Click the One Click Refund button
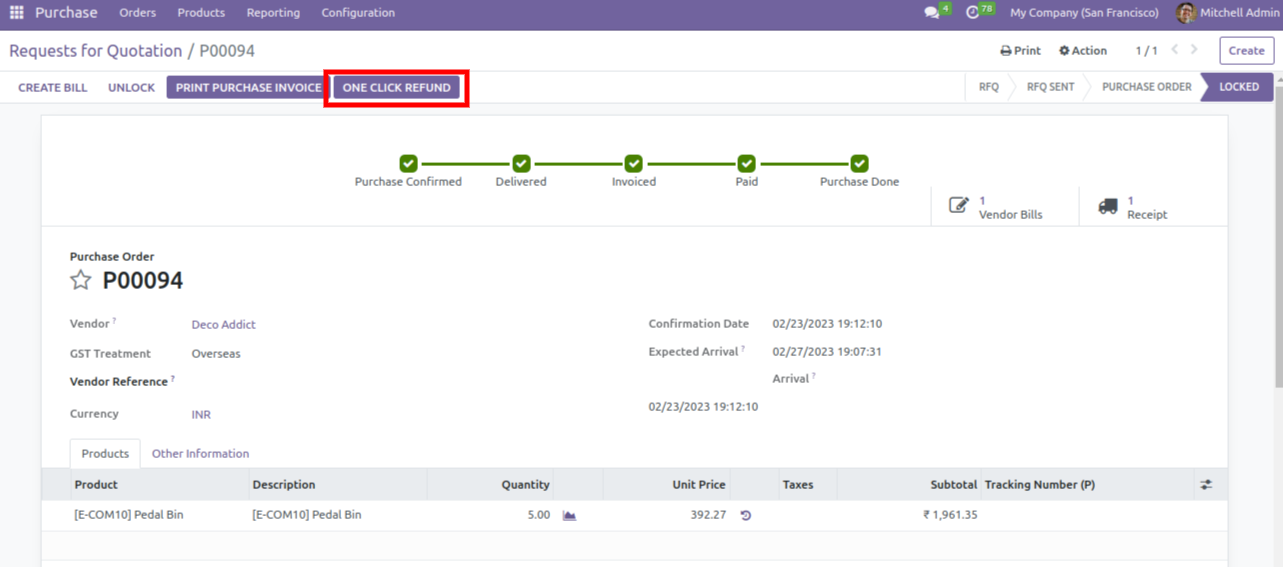The image size is (1283, 567). tap(396, 88)
